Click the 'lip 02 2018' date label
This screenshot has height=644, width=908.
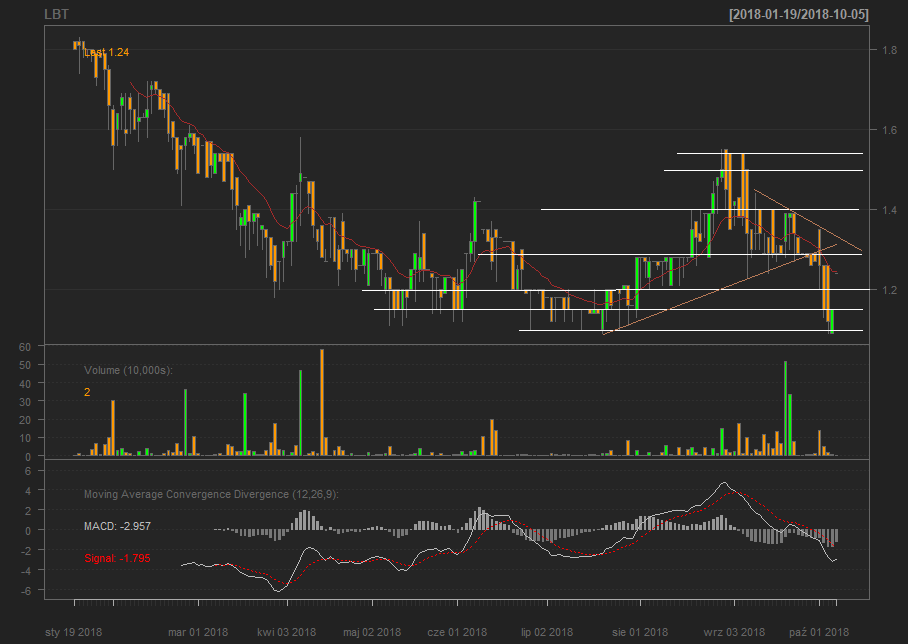(547, 632)
